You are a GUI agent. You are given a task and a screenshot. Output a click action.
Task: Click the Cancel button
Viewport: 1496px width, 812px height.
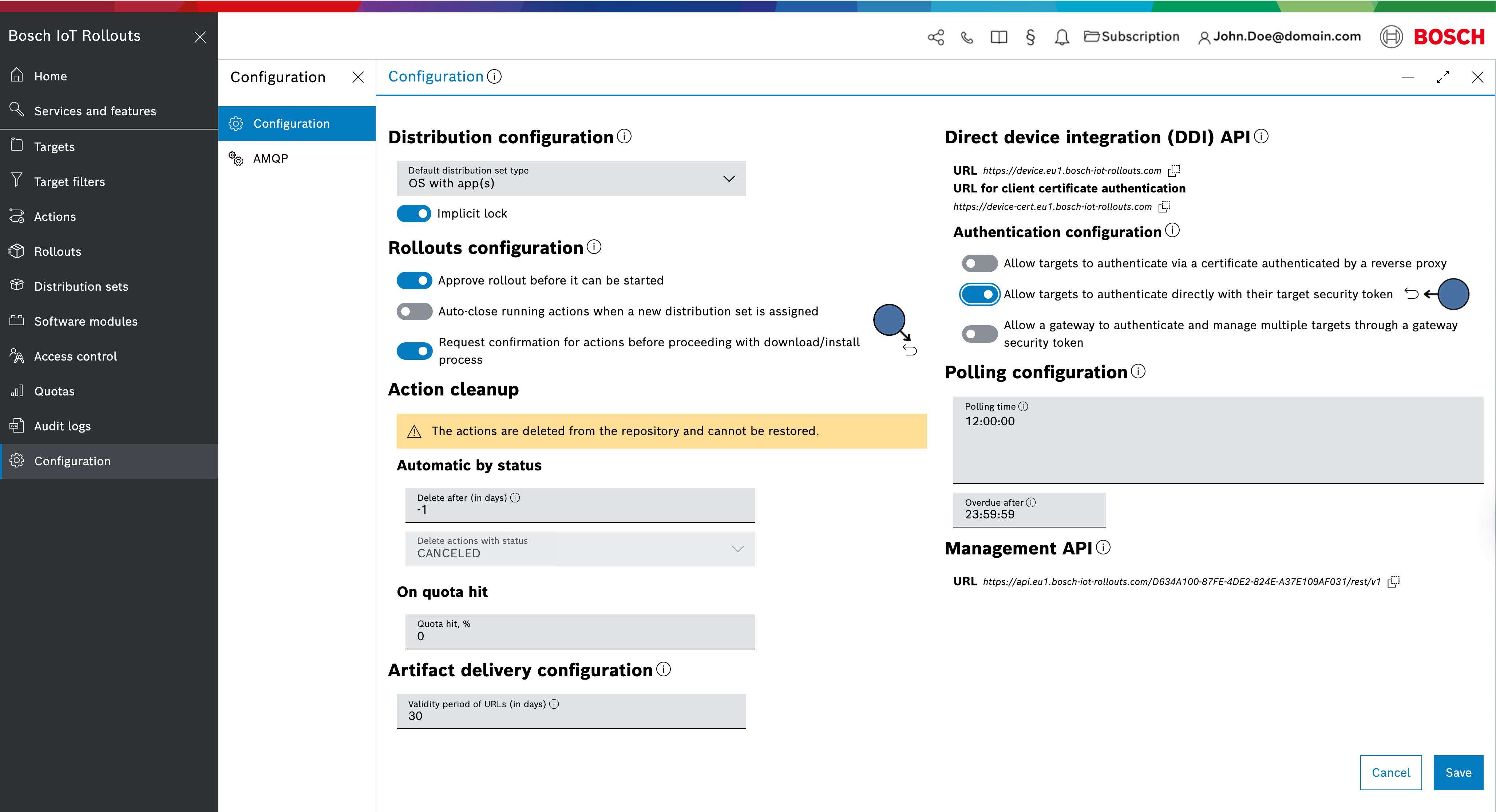[x=1390, y=772]
